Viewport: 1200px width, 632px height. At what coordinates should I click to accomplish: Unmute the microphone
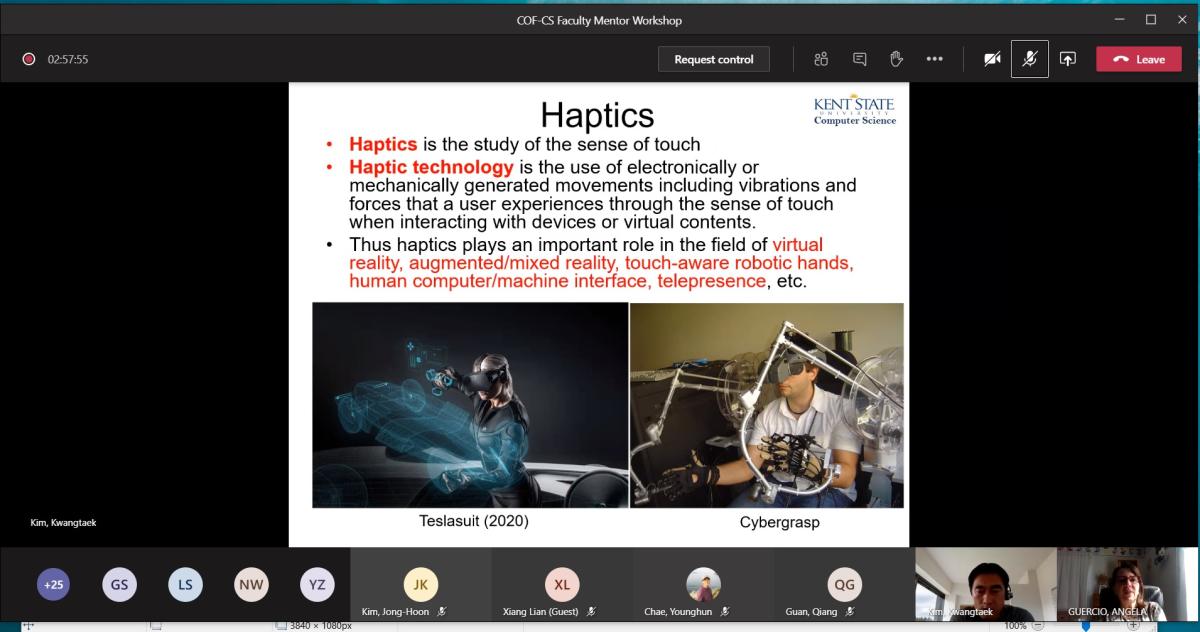(1029, 59)
